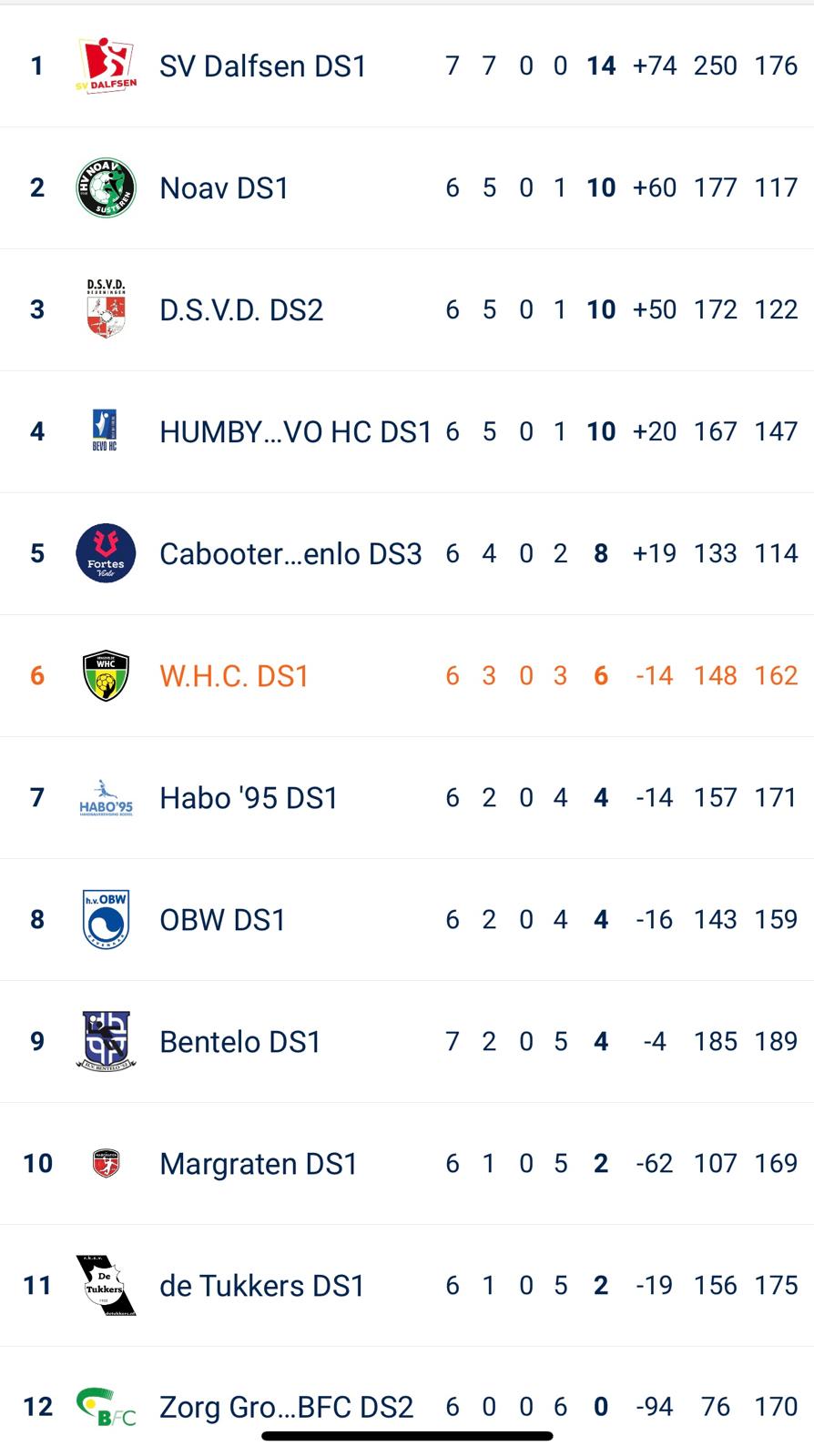
Task: Tap the BFC green logo
Action: click(106, 1407)
